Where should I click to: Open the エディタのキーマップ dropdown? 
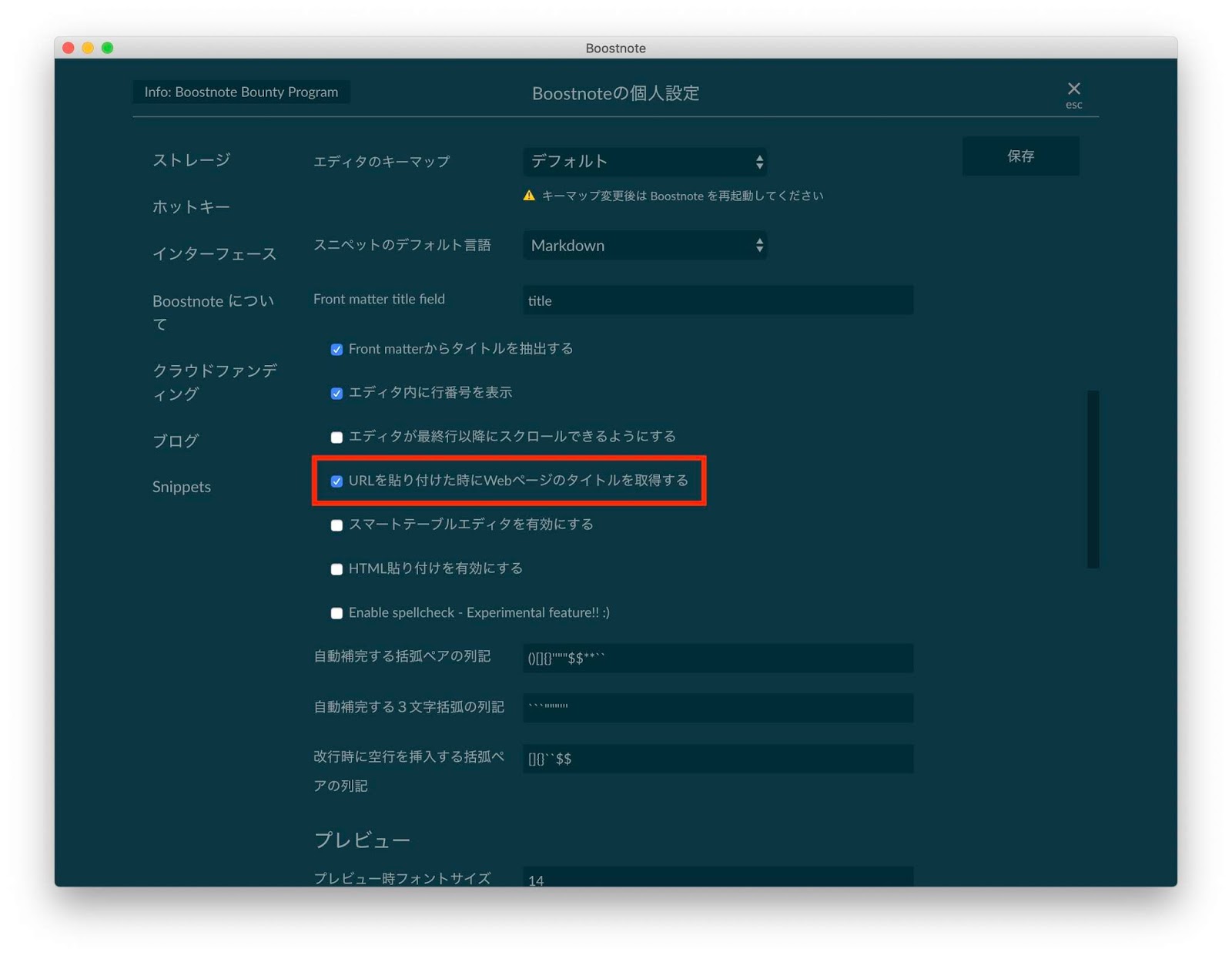coord(645,162)
